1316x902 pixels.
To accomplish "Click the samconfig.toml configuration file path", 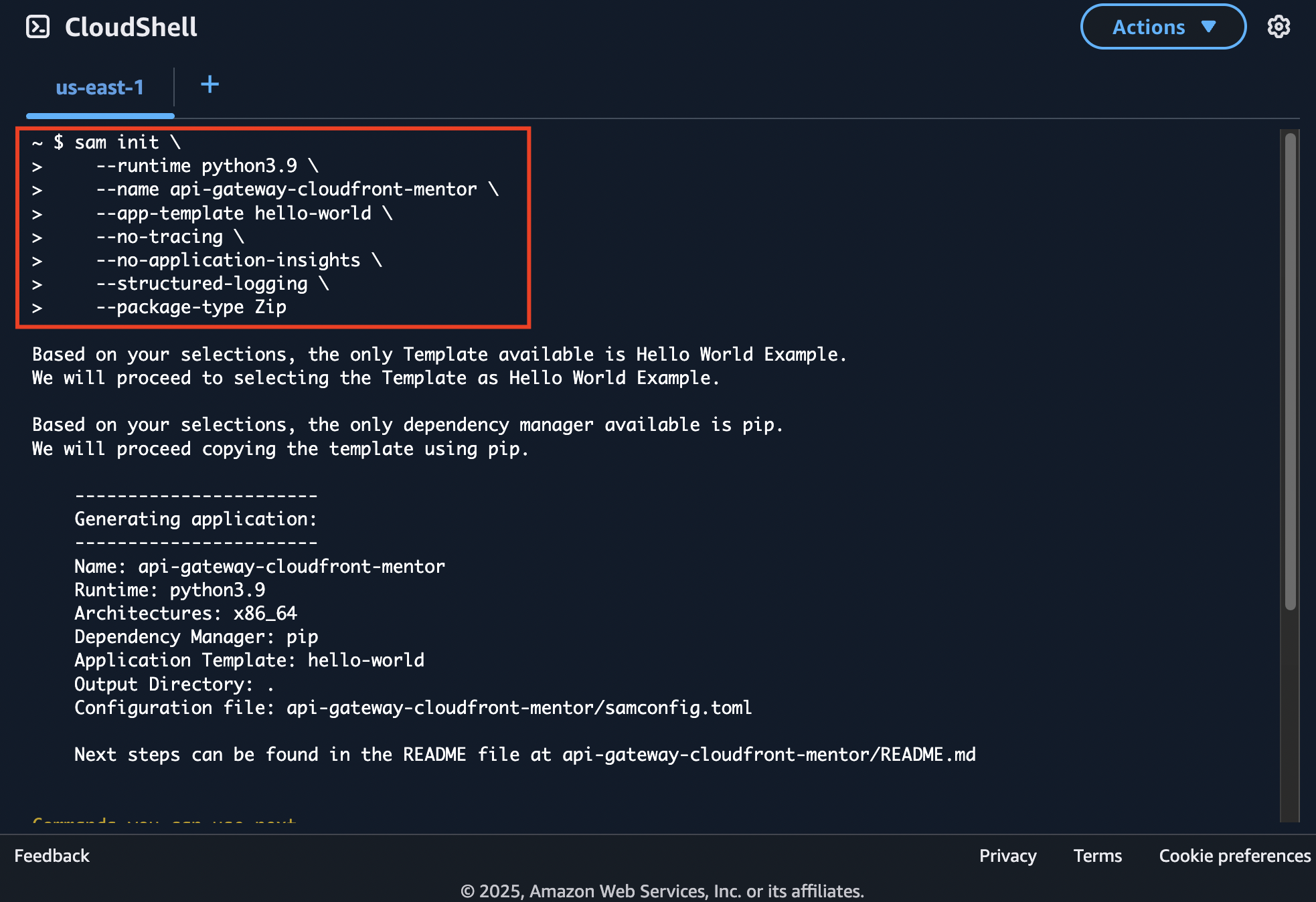I will point(519,708).
